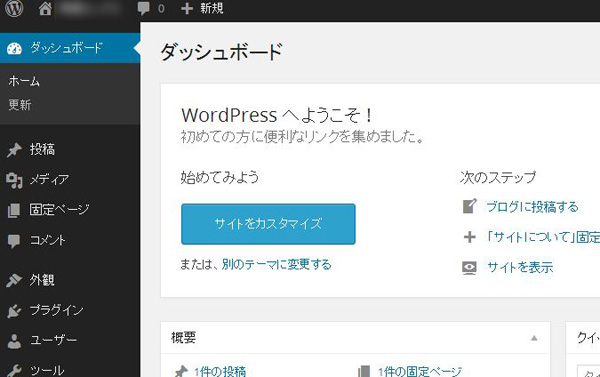Open the 更新 submenu item
600x377 pixels.
[20, 104]
